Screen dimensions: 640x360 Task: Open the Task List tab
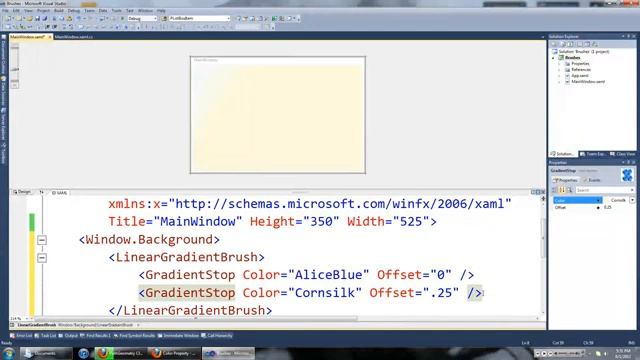click(x=45, y=336)
